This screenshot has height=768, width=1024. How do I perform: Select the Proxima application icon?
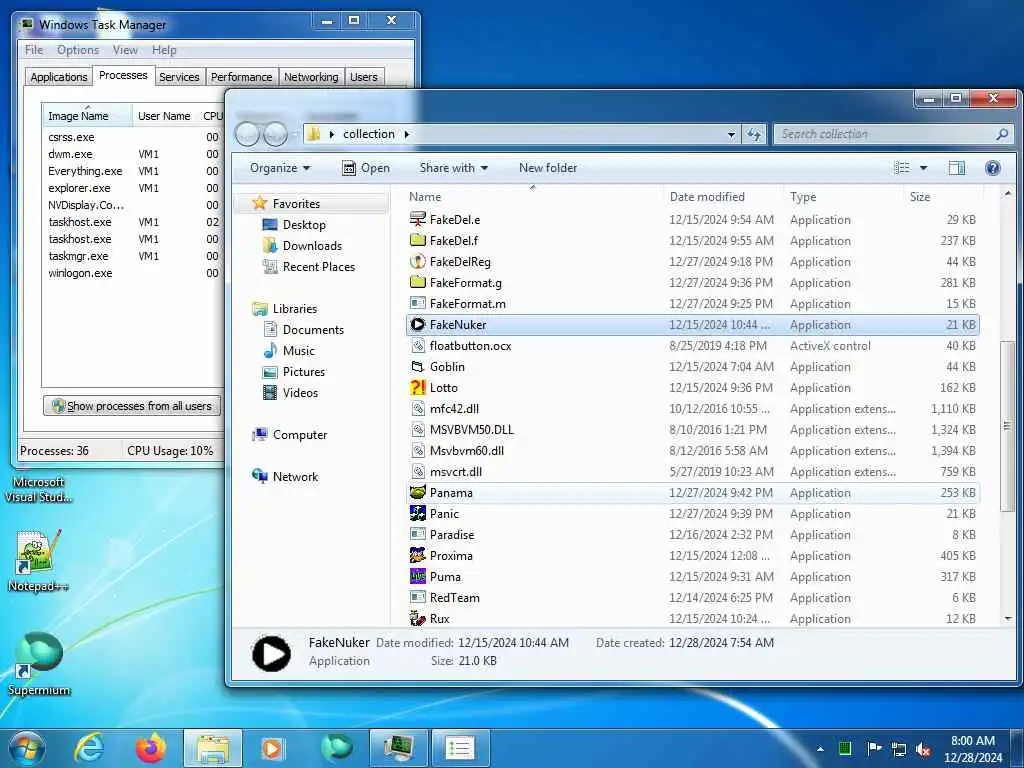pyautogui.click(x=417, y=555)
